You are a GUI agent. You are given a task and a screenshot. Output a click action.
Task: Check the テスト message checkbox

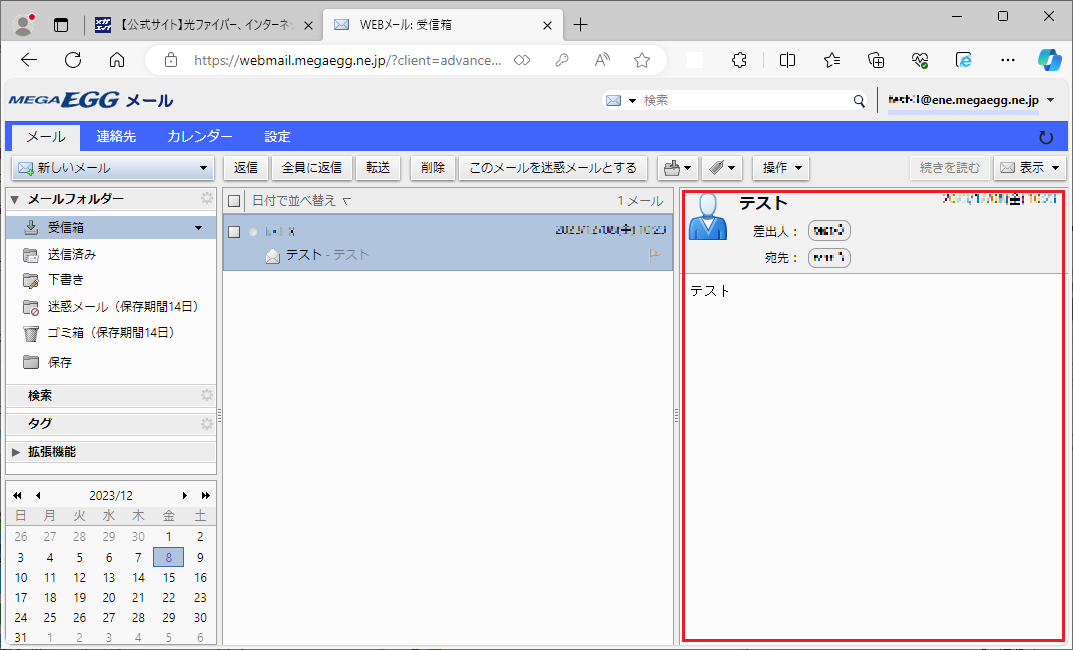click(x=235, y=232)
